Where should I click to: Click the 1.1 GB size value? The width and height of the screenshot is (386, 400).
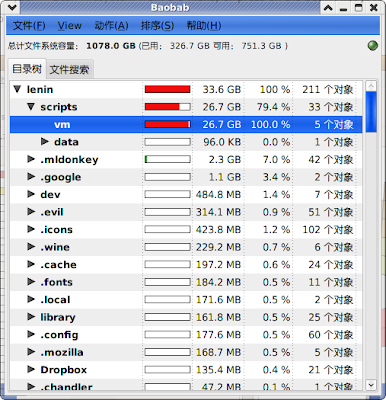tap(225, 177)
